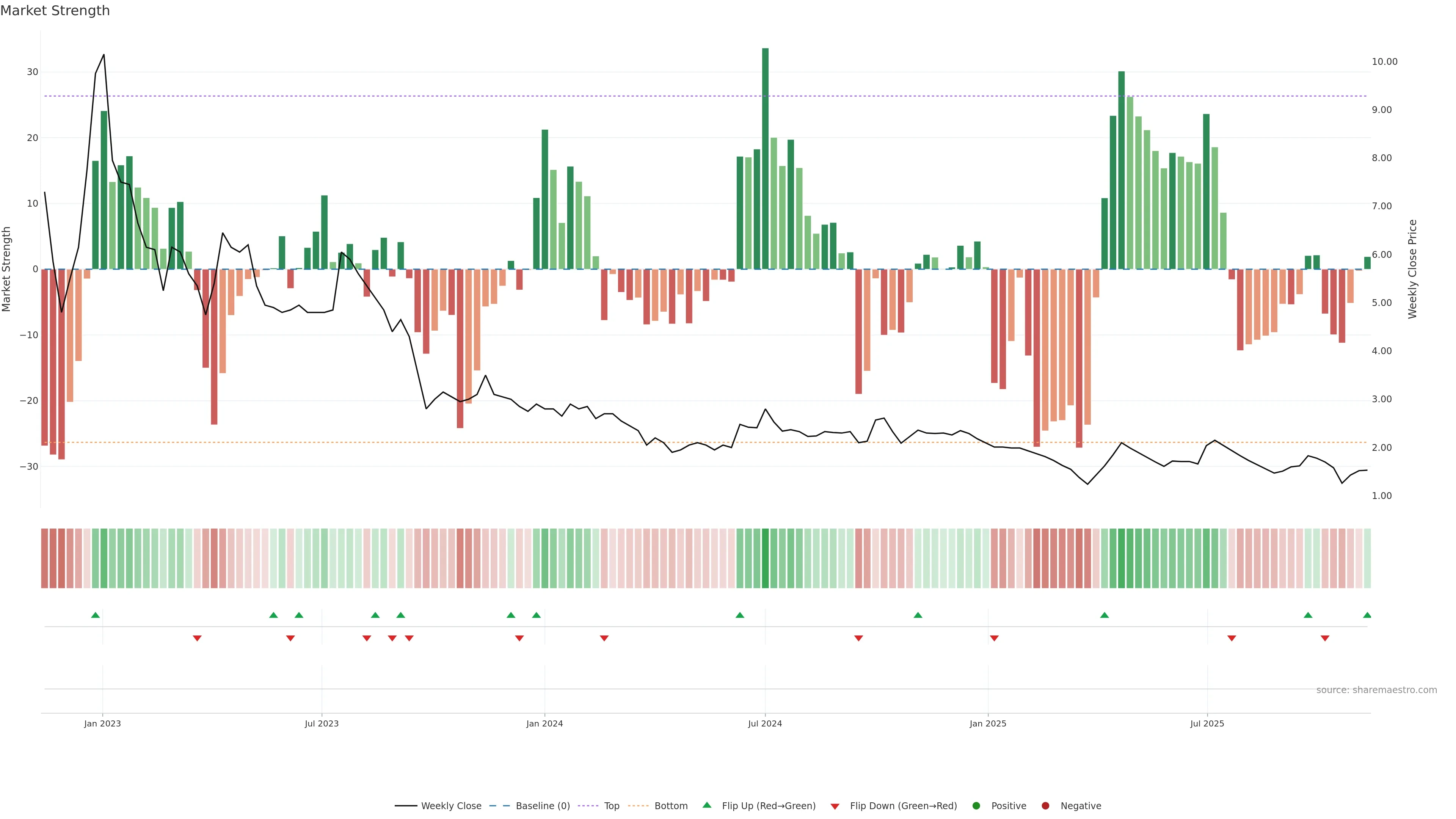This screenshot has height=819, width=1456.
Task: Click the Jan 2023 x-axis label
Action: (102, 723)
